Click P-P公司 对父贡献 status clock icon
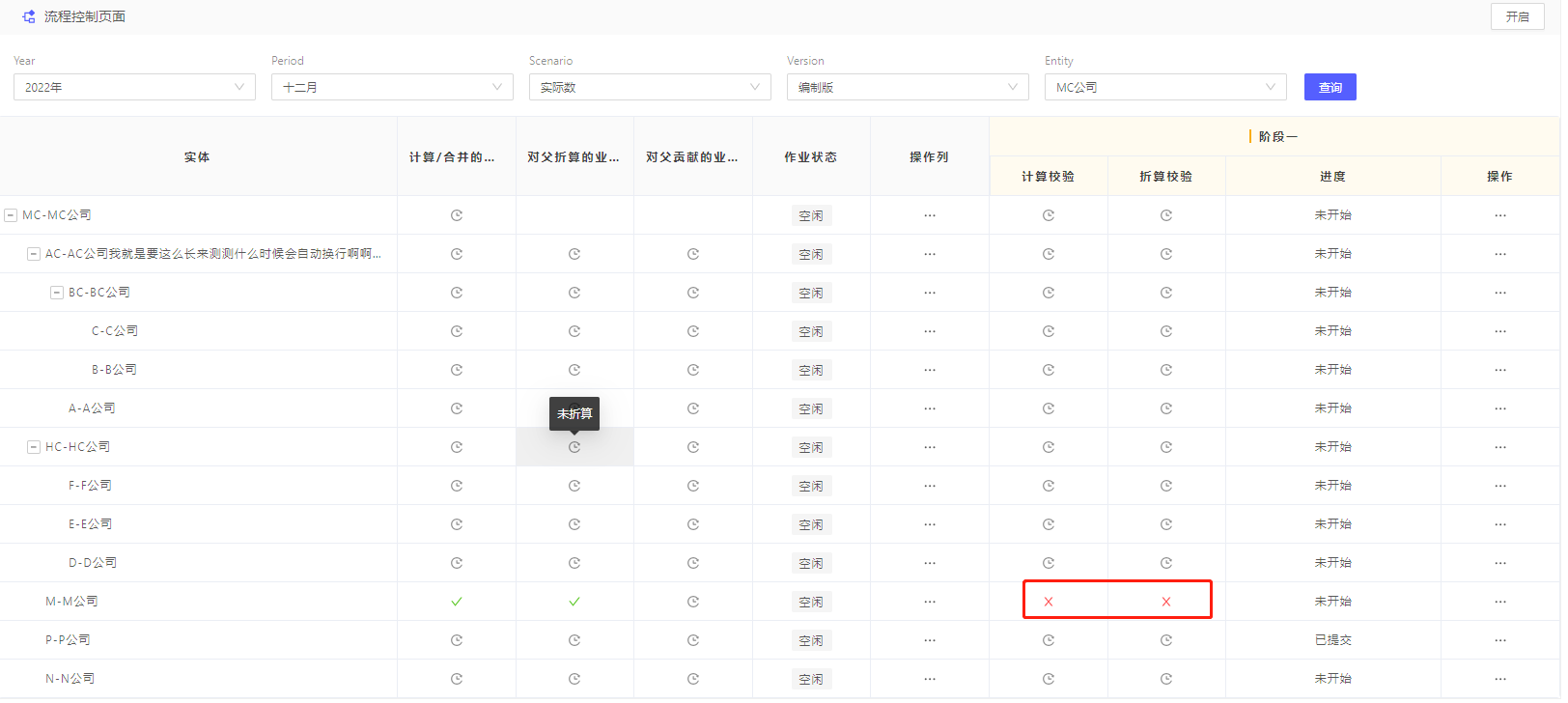The image size is (1568, 703). click(x=692, y=640)
